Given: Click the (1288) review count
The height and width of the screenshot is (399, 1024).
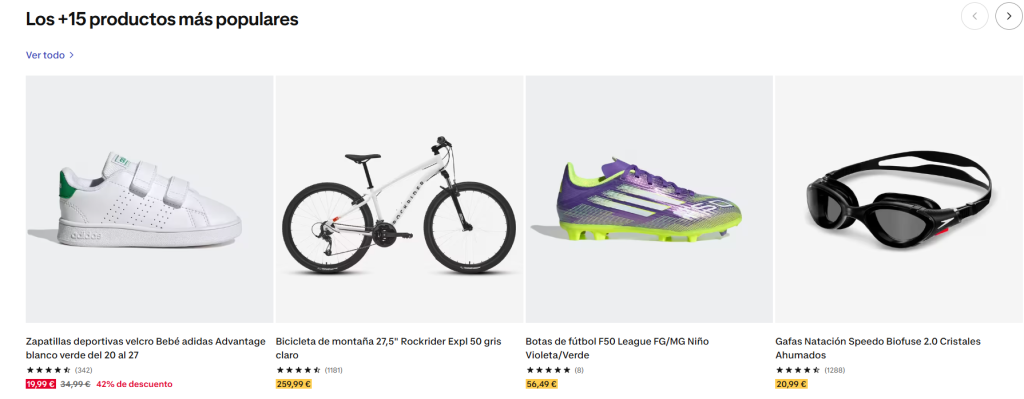Looking at the screenshot, I should [833, 370].
